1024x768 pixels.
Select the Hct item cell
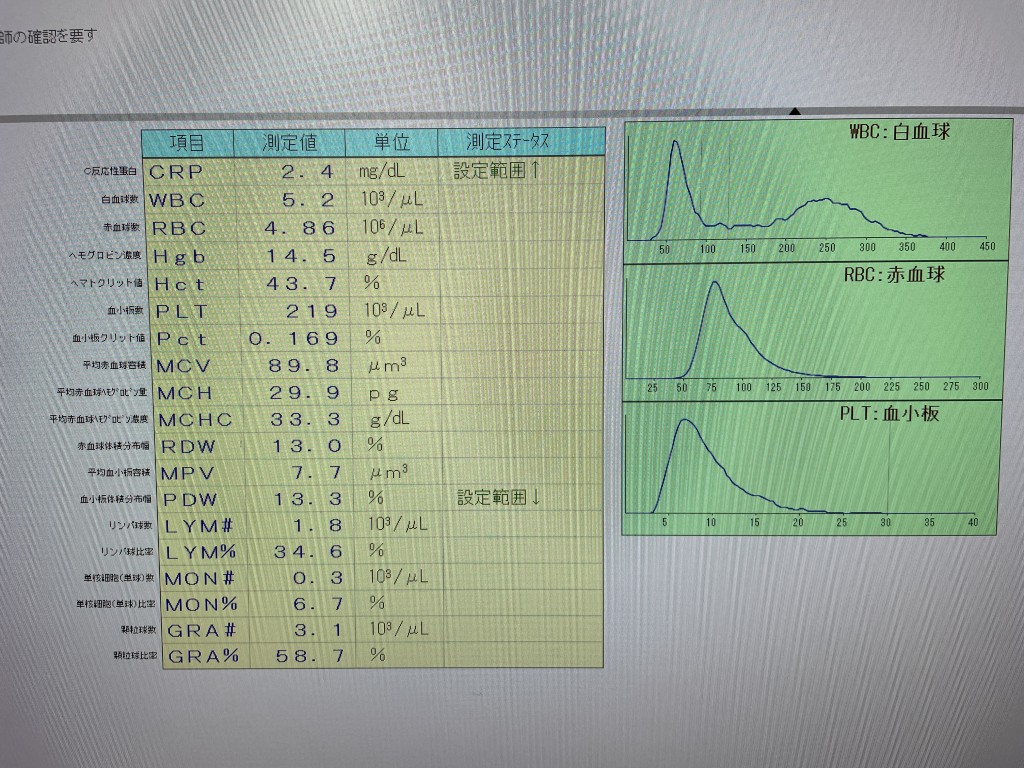(x=195, y=285)
